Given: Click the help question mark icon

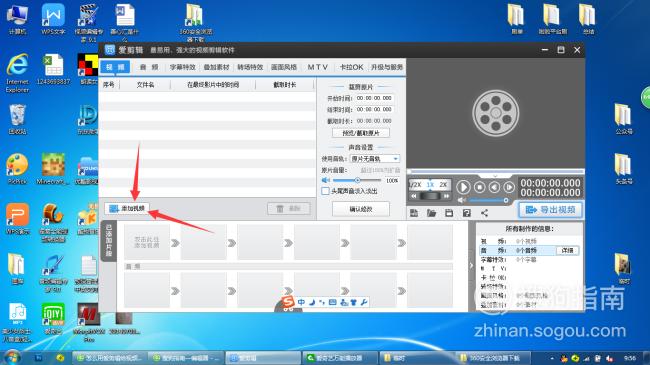Looking at the screenshot, I should (467, 213).
